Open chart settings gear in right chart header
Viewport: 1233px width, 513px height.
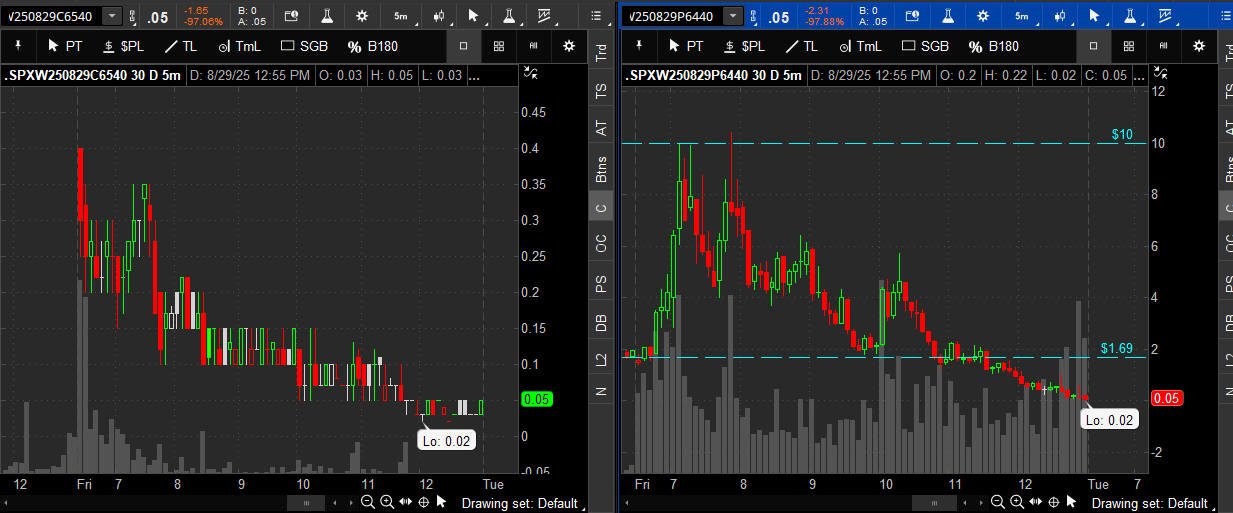click(x=983, y=16)
